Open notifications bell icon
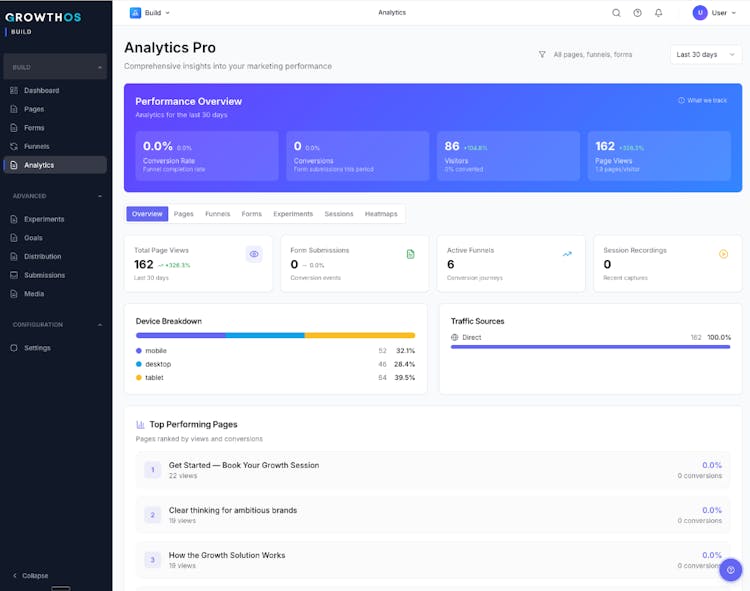750x591 pixels. click(x=658, y=13)
